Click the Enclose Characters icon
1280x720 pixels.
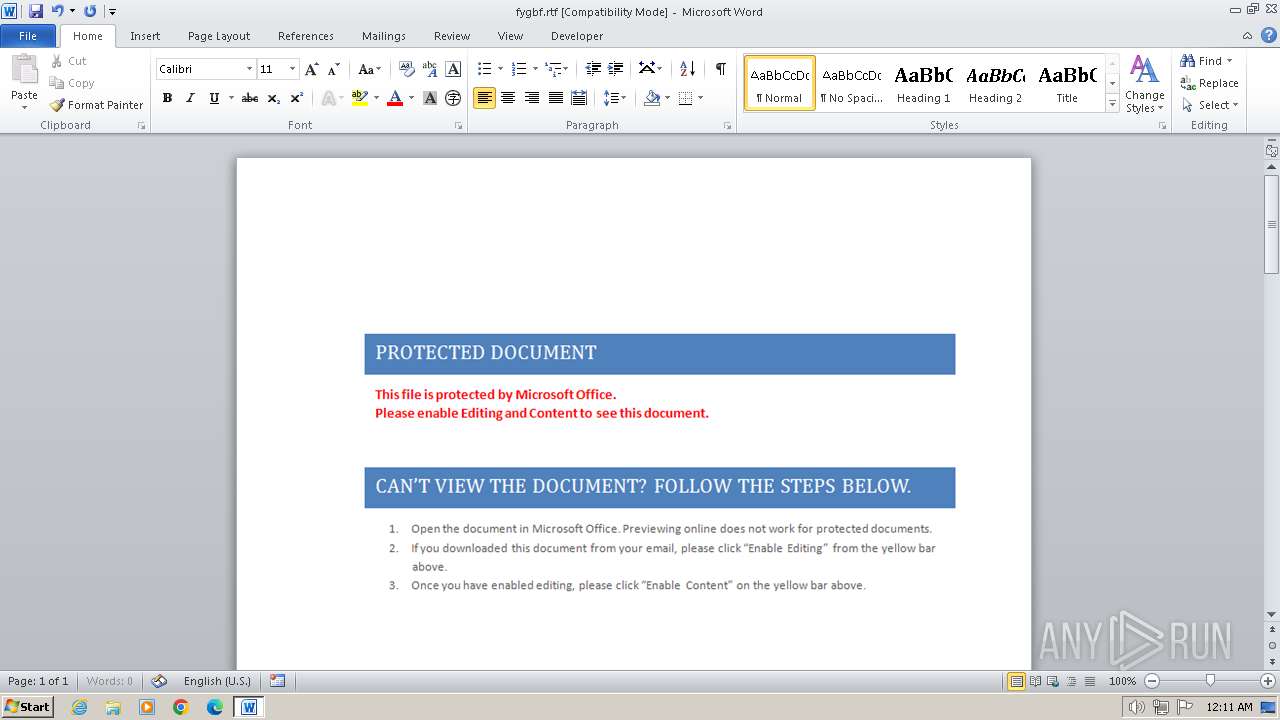[x=453, y=98]
